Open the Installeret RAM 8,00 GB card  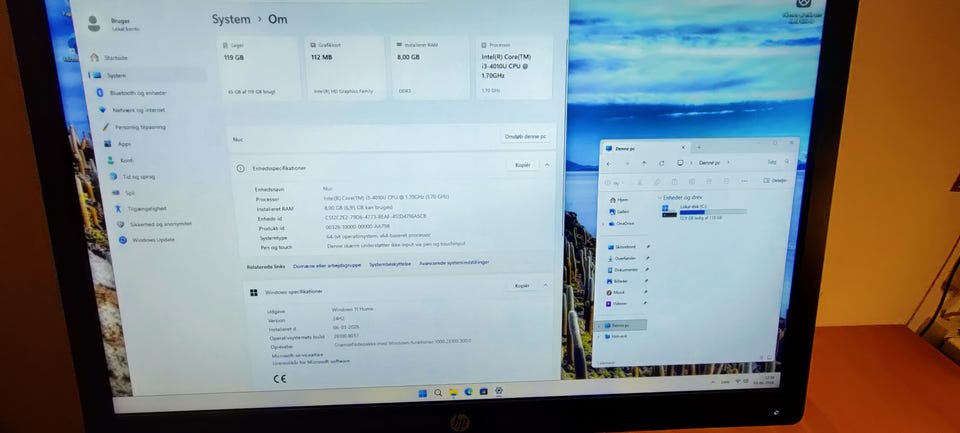point(430,68)
